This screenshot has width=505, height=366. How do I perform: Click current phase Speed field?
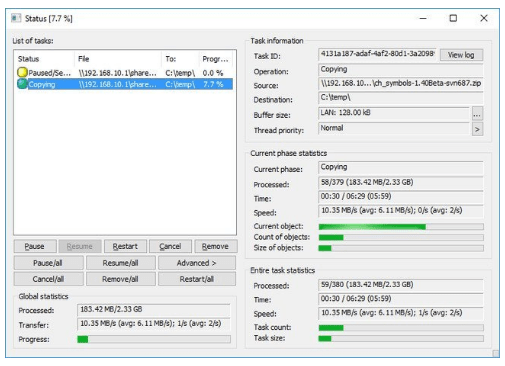tap(401, 211)
